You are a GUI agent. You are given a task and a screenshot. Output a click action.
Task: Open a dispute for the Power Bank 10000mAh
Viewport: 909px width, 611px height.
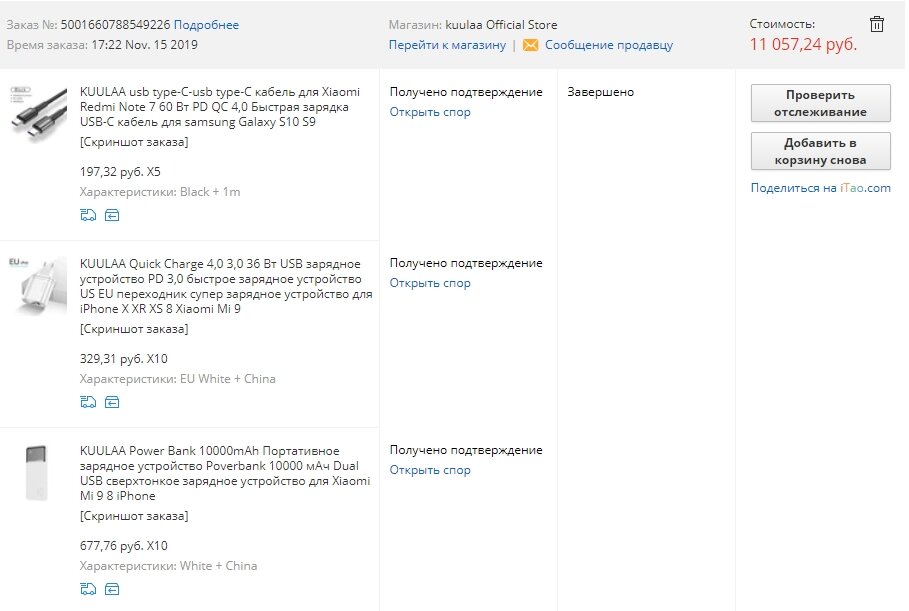[x=430, y=470]
